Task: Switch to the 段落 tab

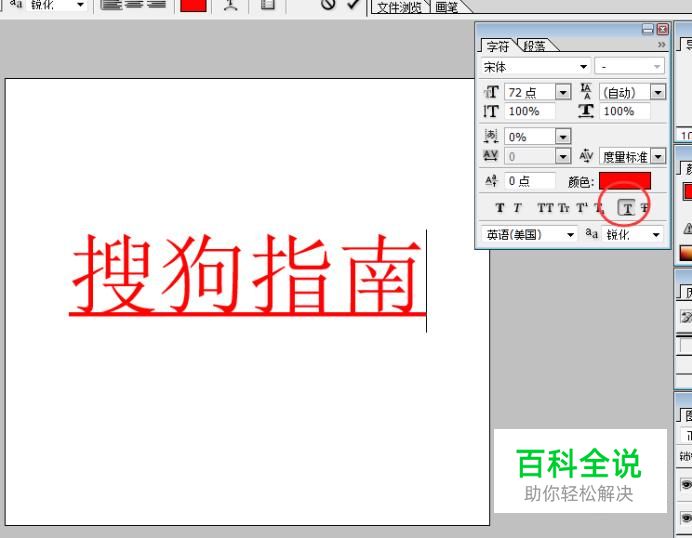Action: click(x=534, y=46)
